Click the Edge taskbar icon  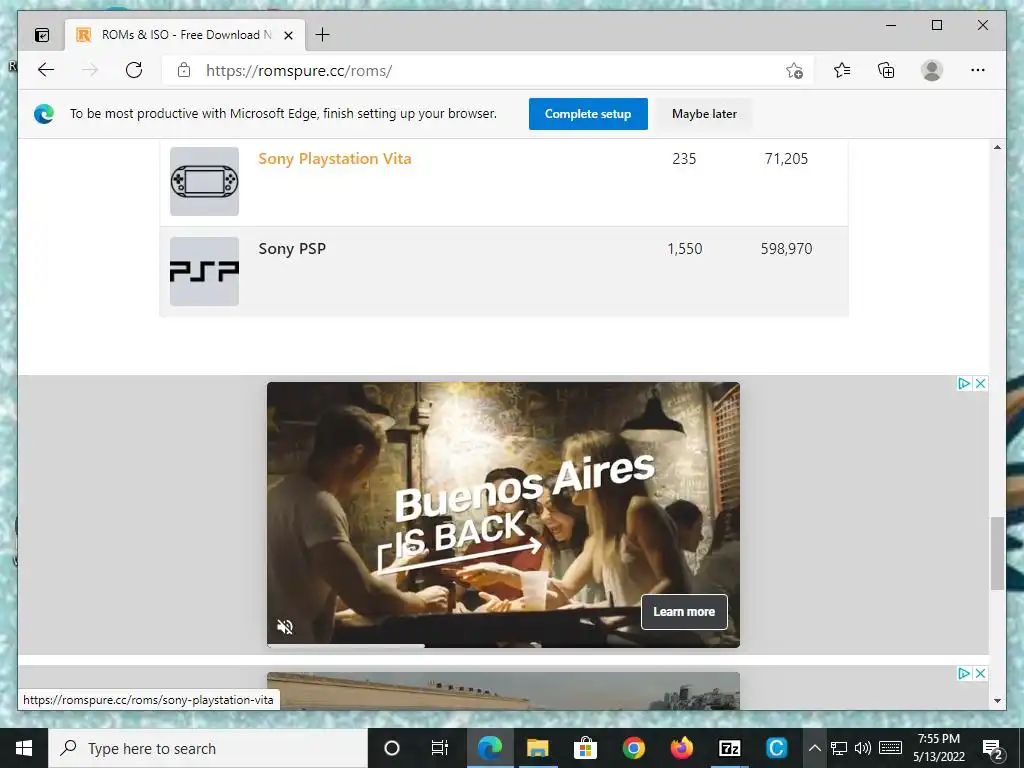pyautogui.click(x=489, y=748)
